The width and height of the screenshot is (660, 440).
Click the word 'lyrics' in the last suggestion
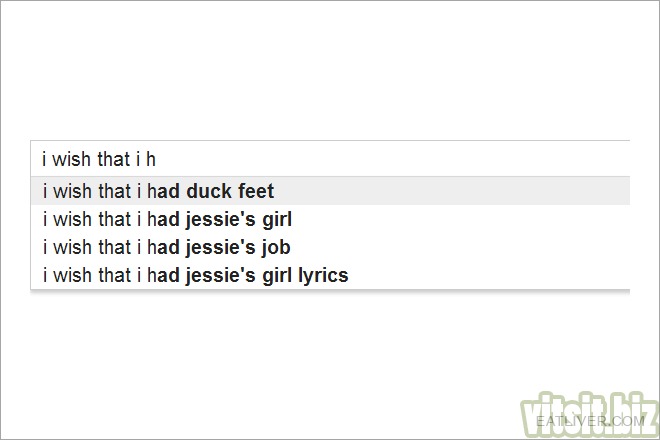coord(323,276)
